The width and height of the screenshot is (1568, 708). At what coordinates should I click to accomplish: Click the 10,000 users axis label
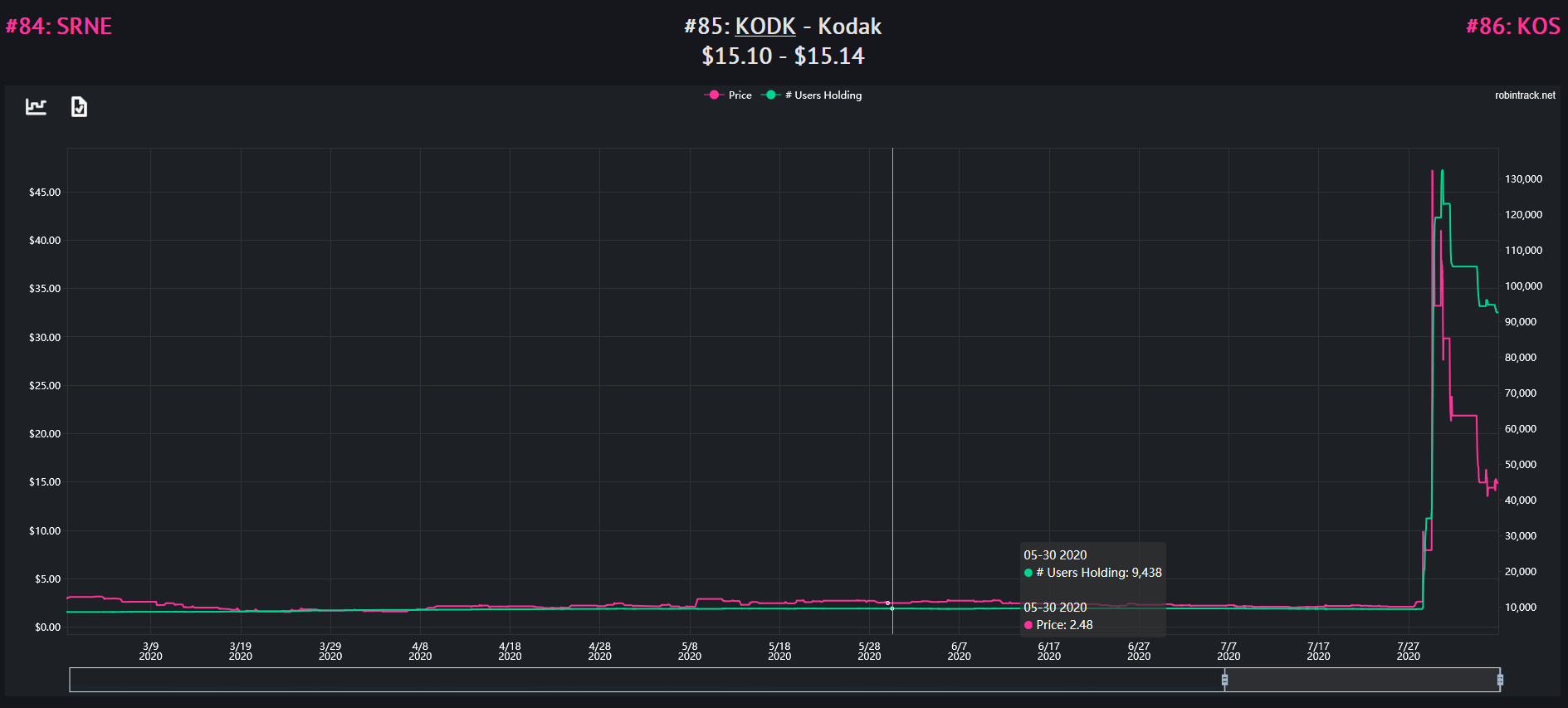coord(1521,608)
